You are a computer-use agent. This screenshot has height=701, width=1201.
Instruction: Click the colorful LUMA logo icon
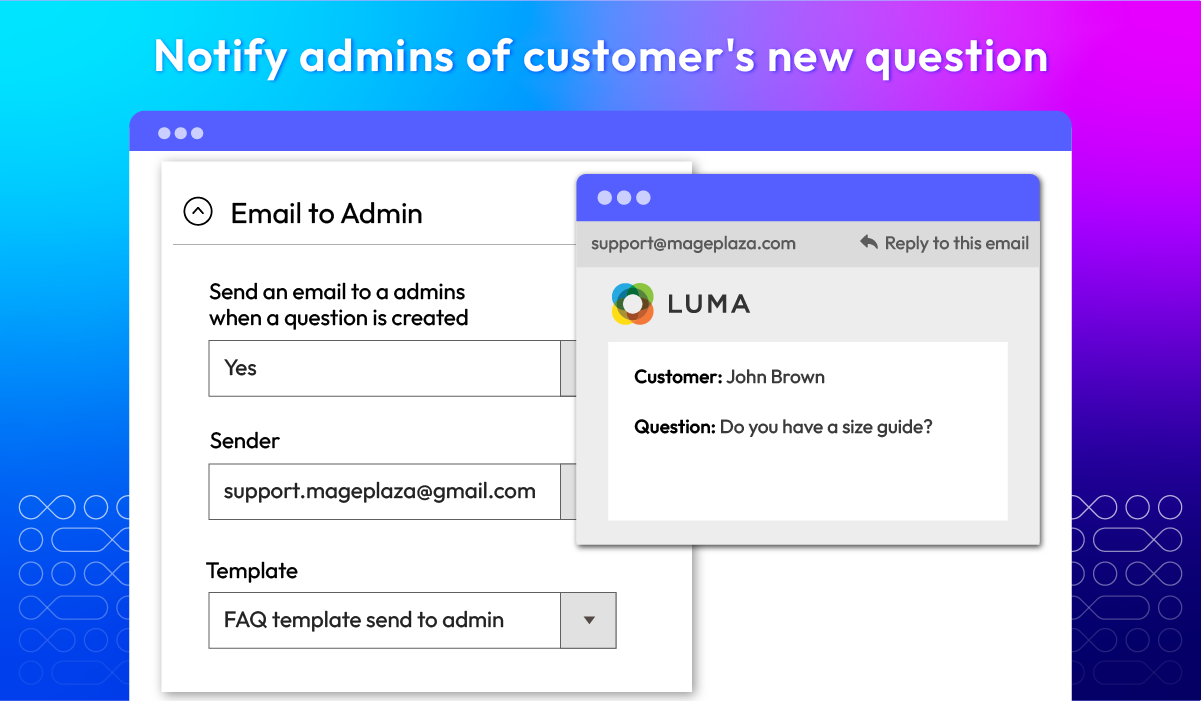point(632,304)
